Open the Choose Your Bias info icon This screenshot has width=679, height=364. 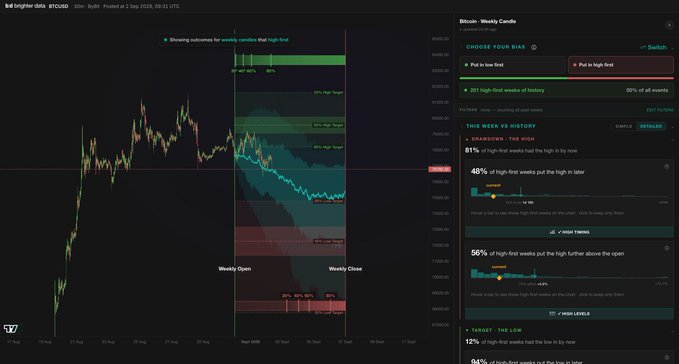534,47
